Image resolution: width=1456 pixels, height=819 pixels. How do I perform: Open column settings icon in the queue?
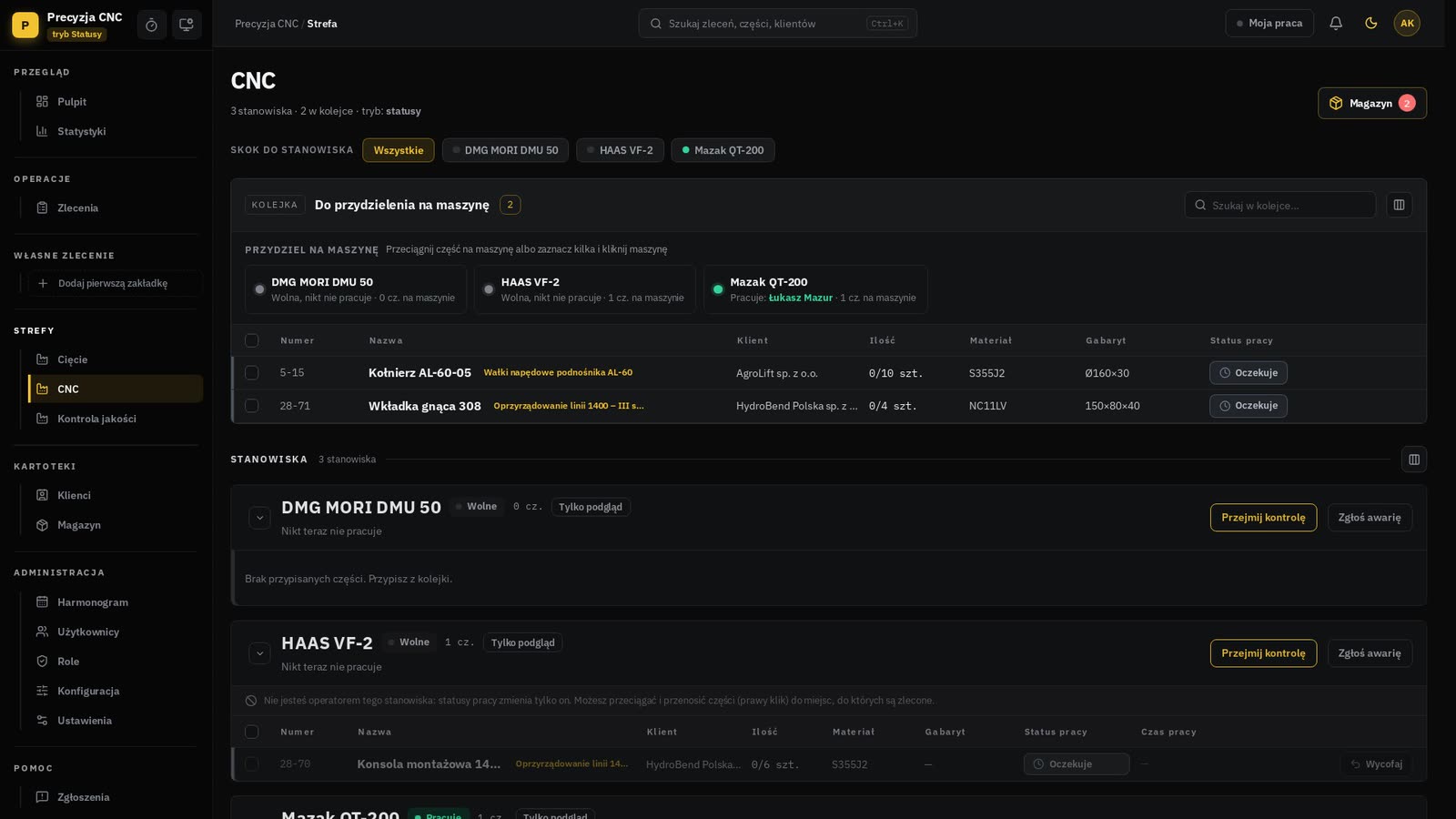click(x=1400, y=205)
